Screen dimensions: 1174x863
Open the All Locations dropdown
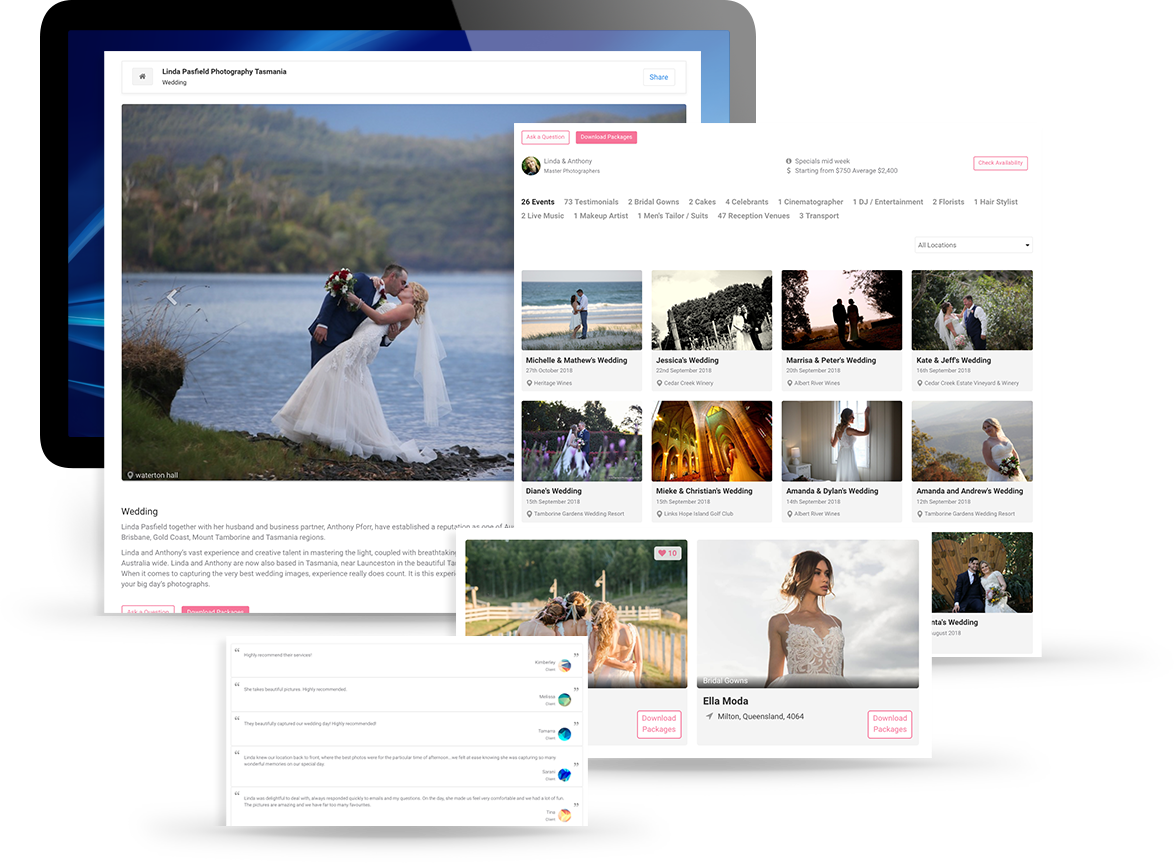pos(973,245)
